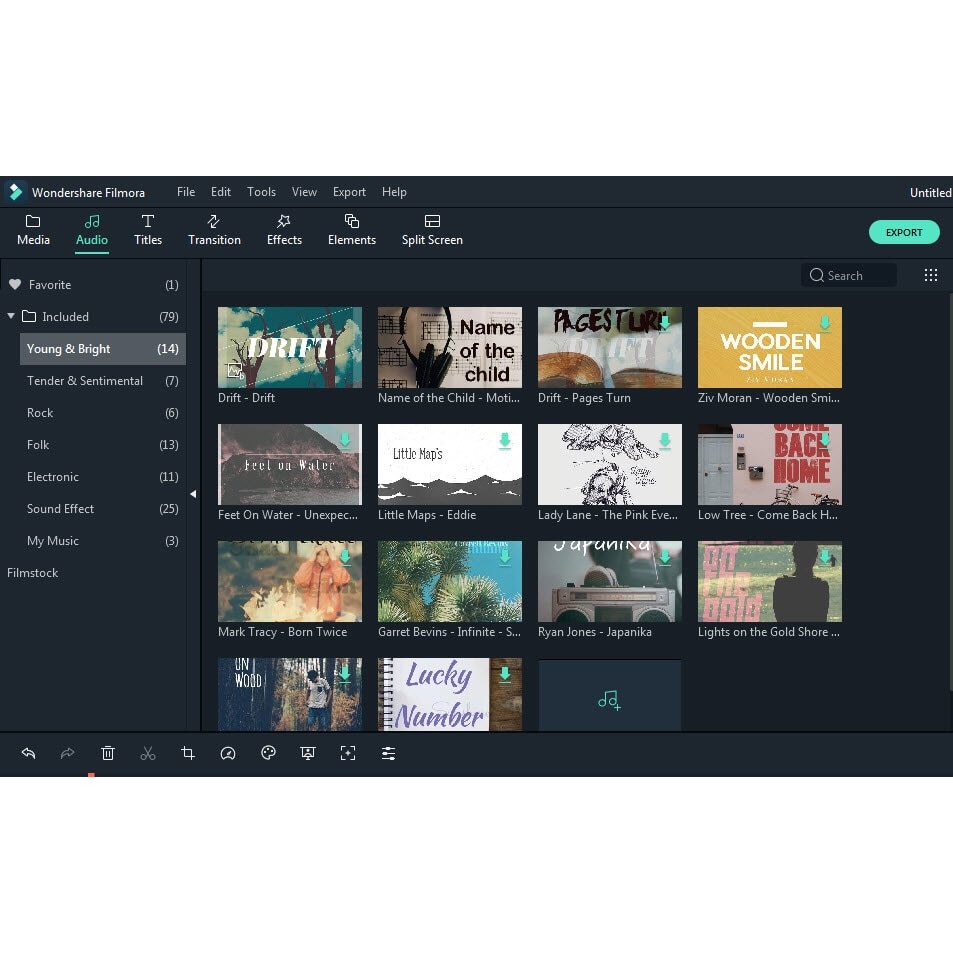Image resolution: width=953 pixels, height=953 pixels.
Task: Collapse the Included folder tree
Action: (11, 316)
